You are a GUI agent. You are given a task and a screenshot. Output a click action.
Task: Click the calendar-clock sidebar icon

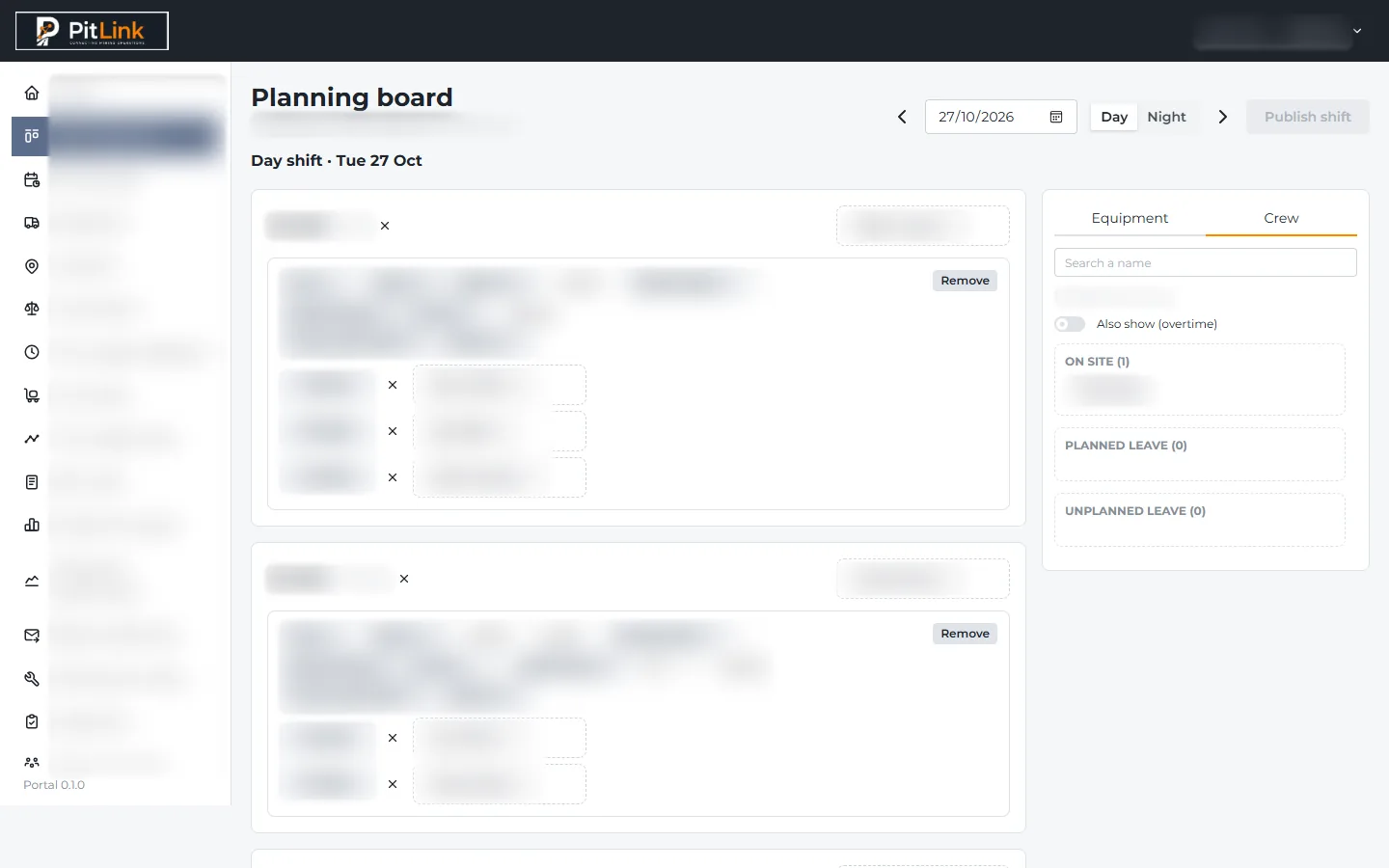[32, 179]
